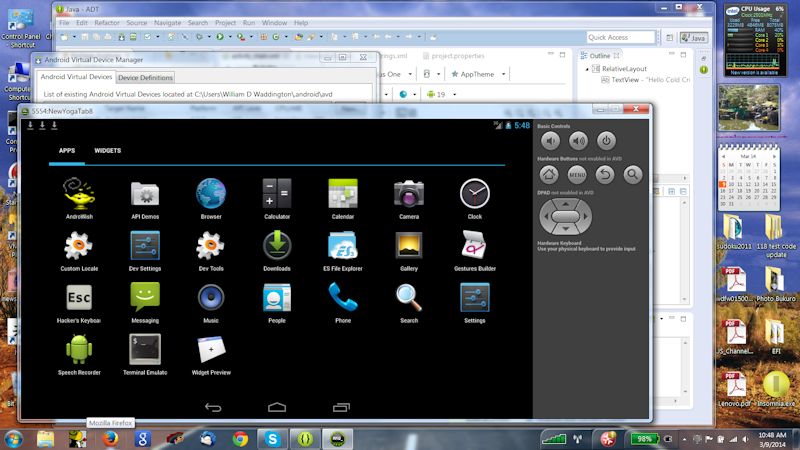Viewport: 800px width, 450px height.
Task: Open Dev Settings app
Action: 145,250
